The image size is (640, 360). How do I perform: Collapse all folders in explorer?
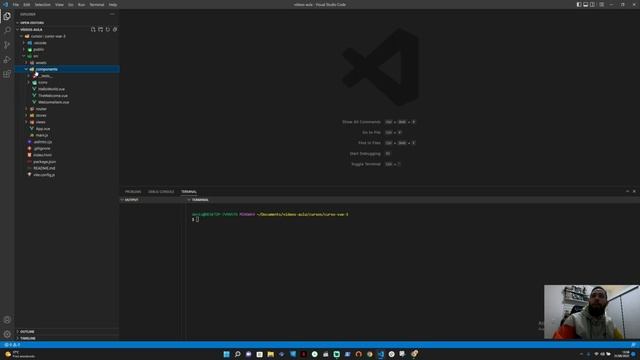[x=115, y=29]
